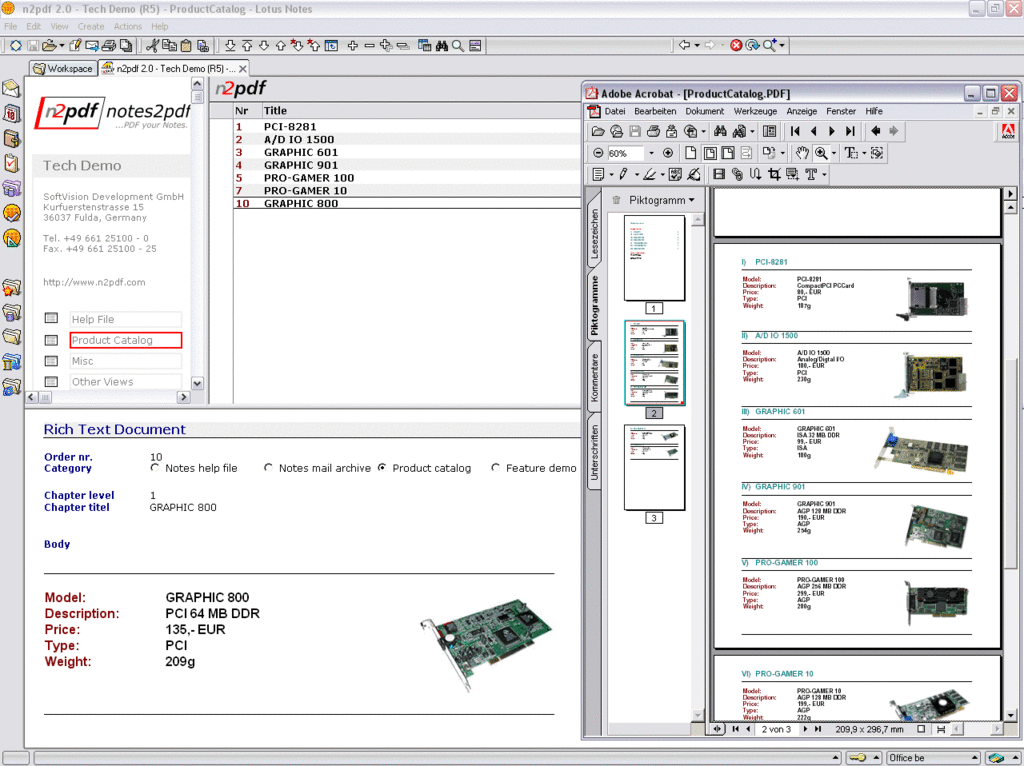Click the binoculars Find icon in Acrobat
This screenshot has width=1024, height=766.
[720, 131]
